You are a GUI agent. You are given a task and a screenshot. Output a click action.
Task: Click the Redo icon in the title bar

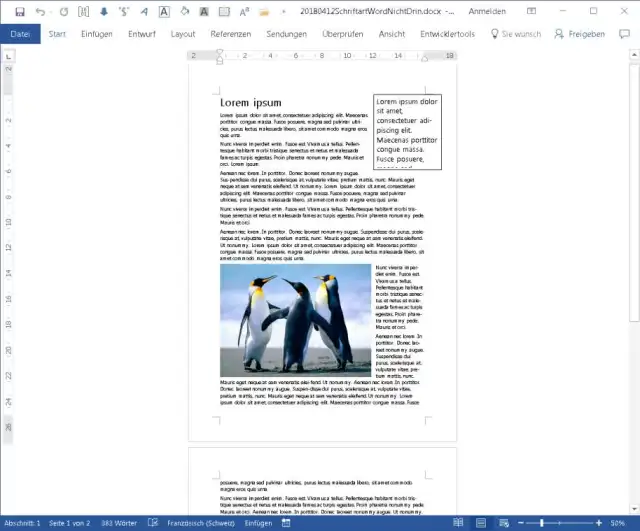[64, 11]
